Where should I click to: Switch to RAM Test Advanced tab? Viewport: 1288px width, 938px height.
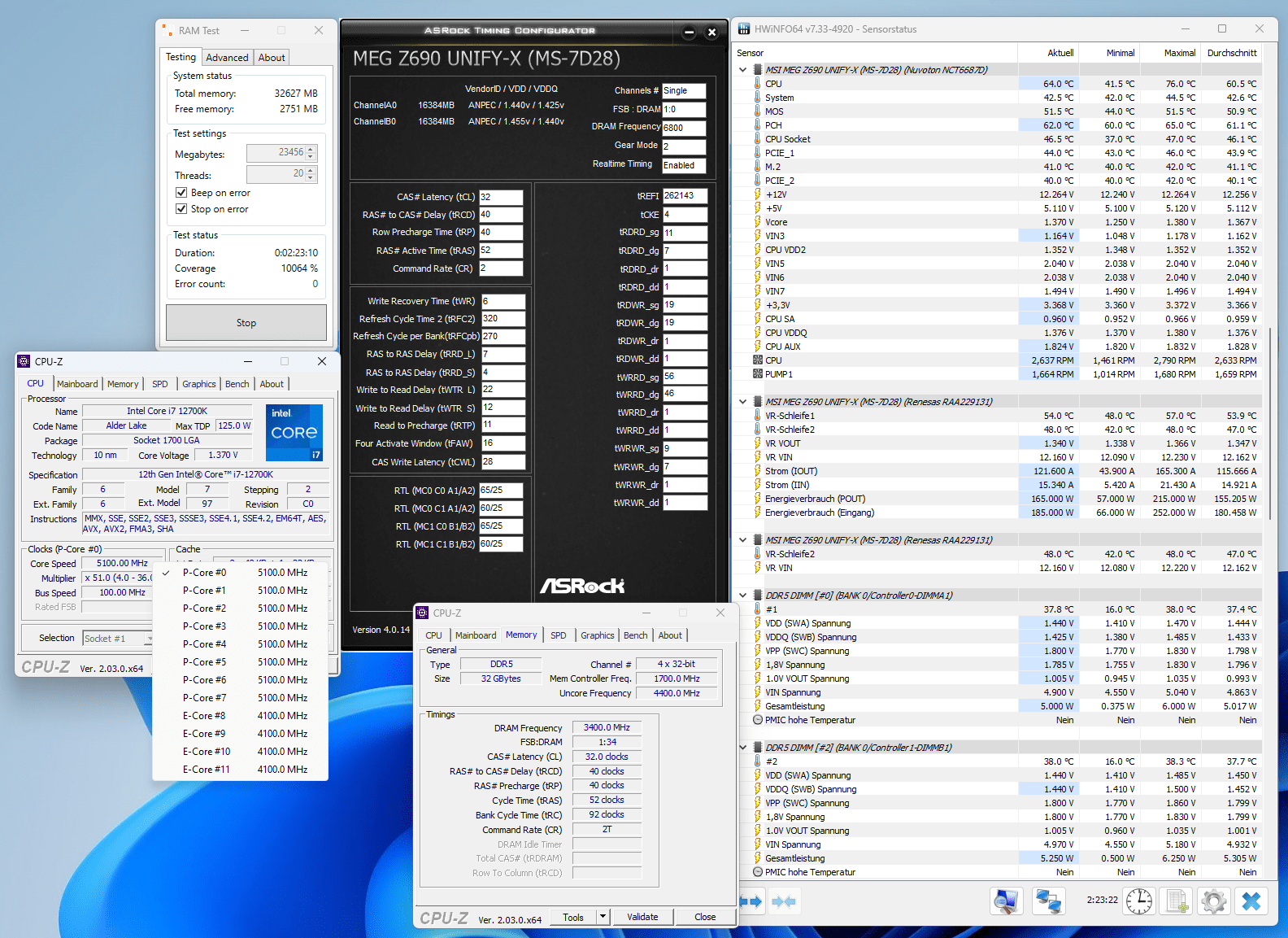(x=227, y=58)
